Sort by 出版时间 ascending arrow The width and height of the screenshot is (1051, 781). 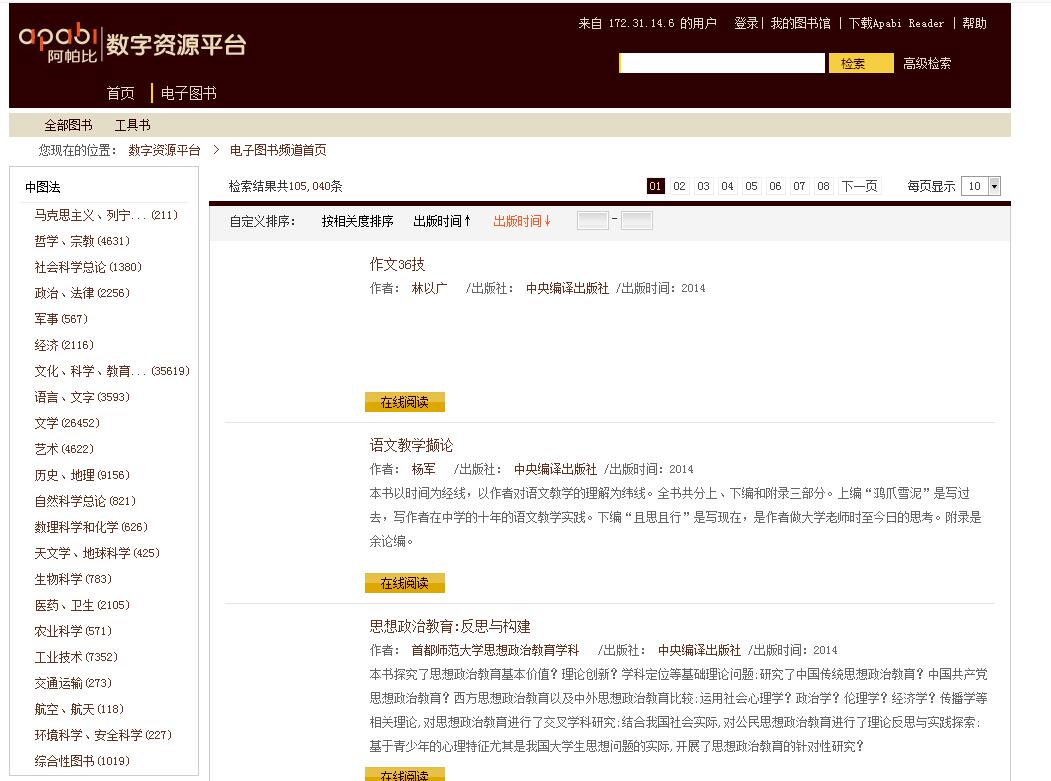pos(441,221)
